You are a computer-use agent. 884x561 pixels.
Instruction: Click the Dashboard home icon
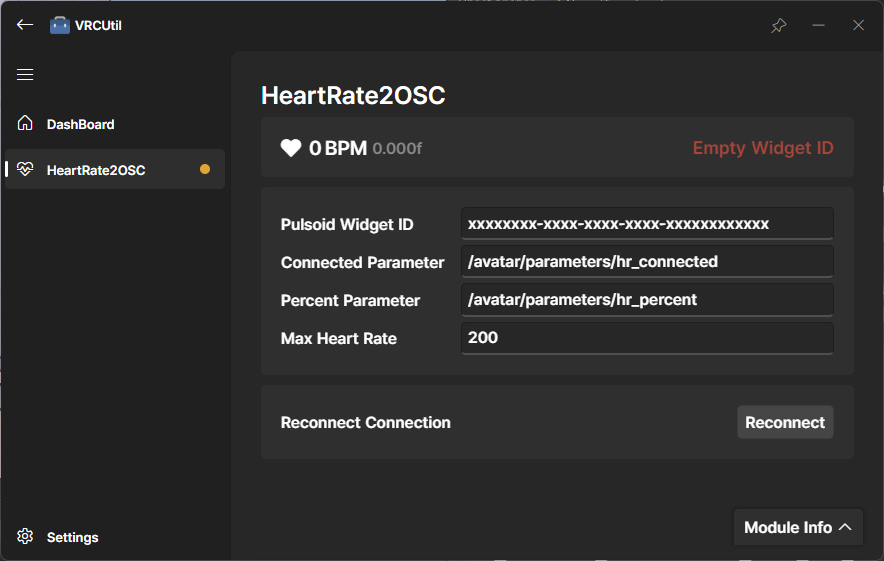[26, 124]
